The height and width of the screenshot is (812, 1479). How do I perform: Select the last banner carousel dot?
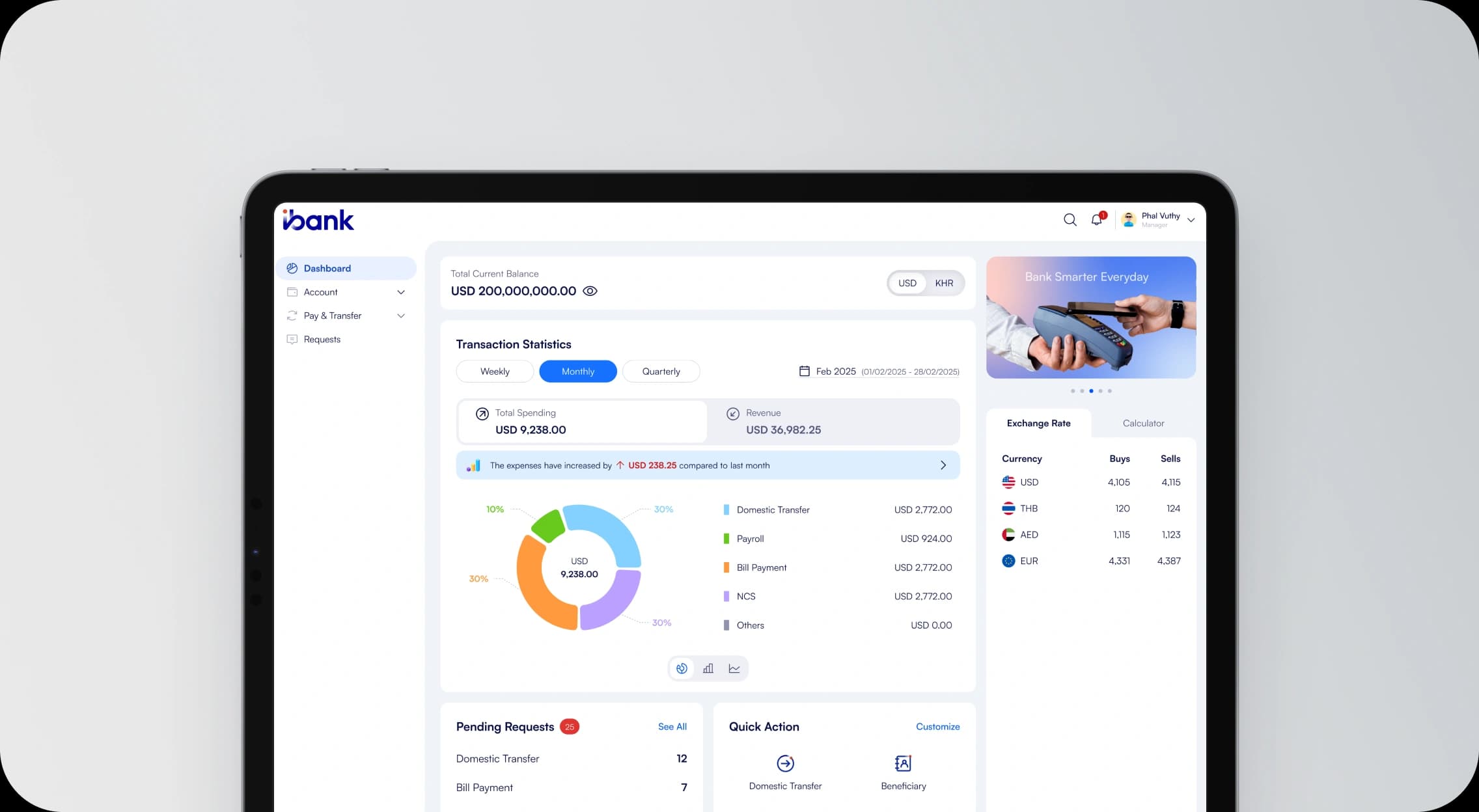click(1110, 391)
